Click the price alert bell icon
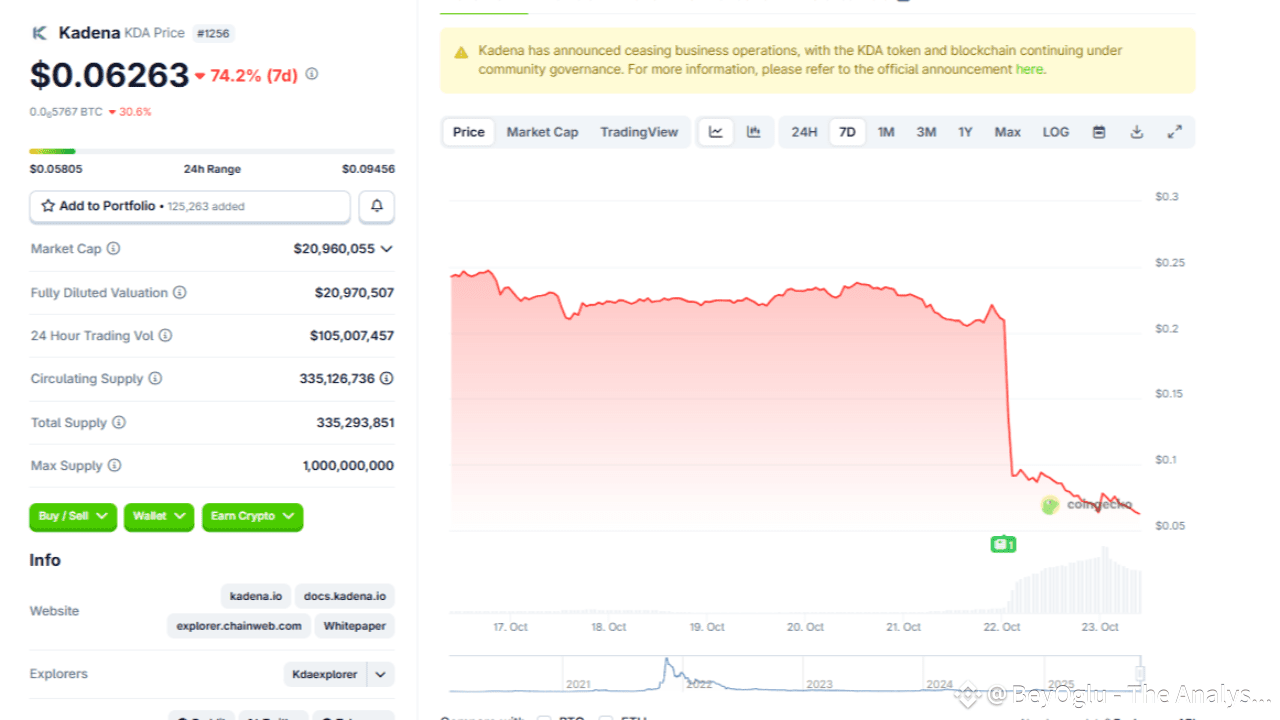Image resolution: width=1280 pixels, height=720 pixels. pos(377,206)
